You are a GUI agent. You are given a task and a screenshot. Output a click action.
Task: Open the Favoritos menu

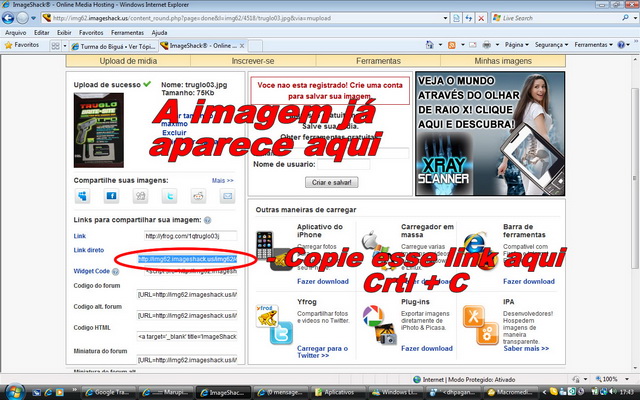click(x=91, y=33)
